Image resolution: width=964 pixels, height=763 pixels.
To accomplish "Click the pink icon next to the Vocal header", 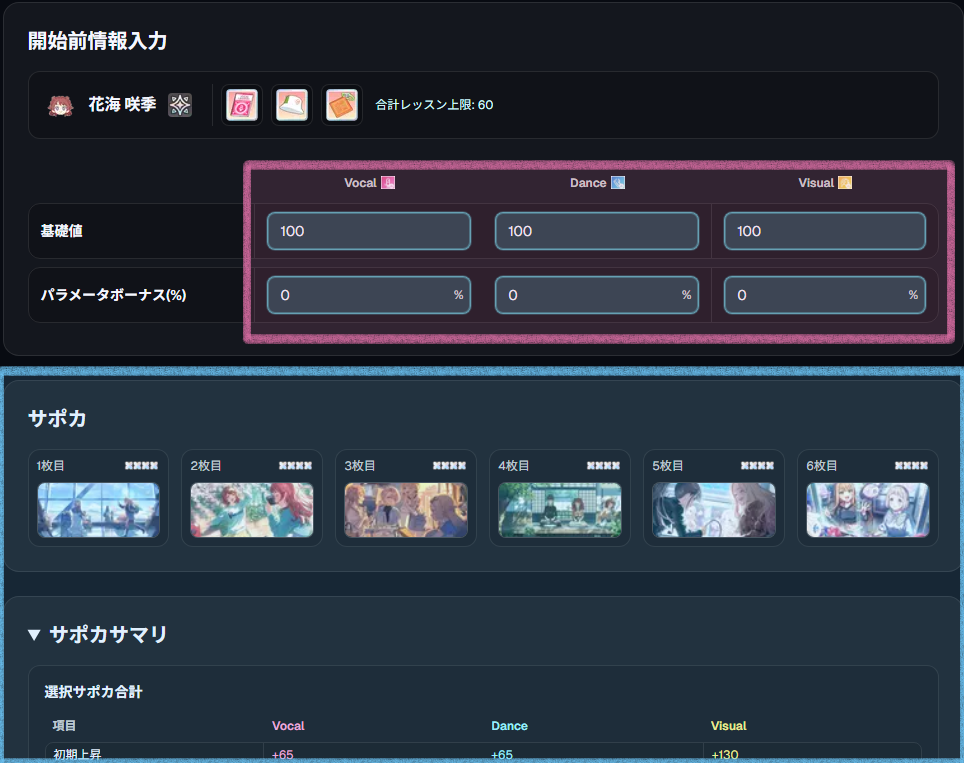I will click(389, 182).
